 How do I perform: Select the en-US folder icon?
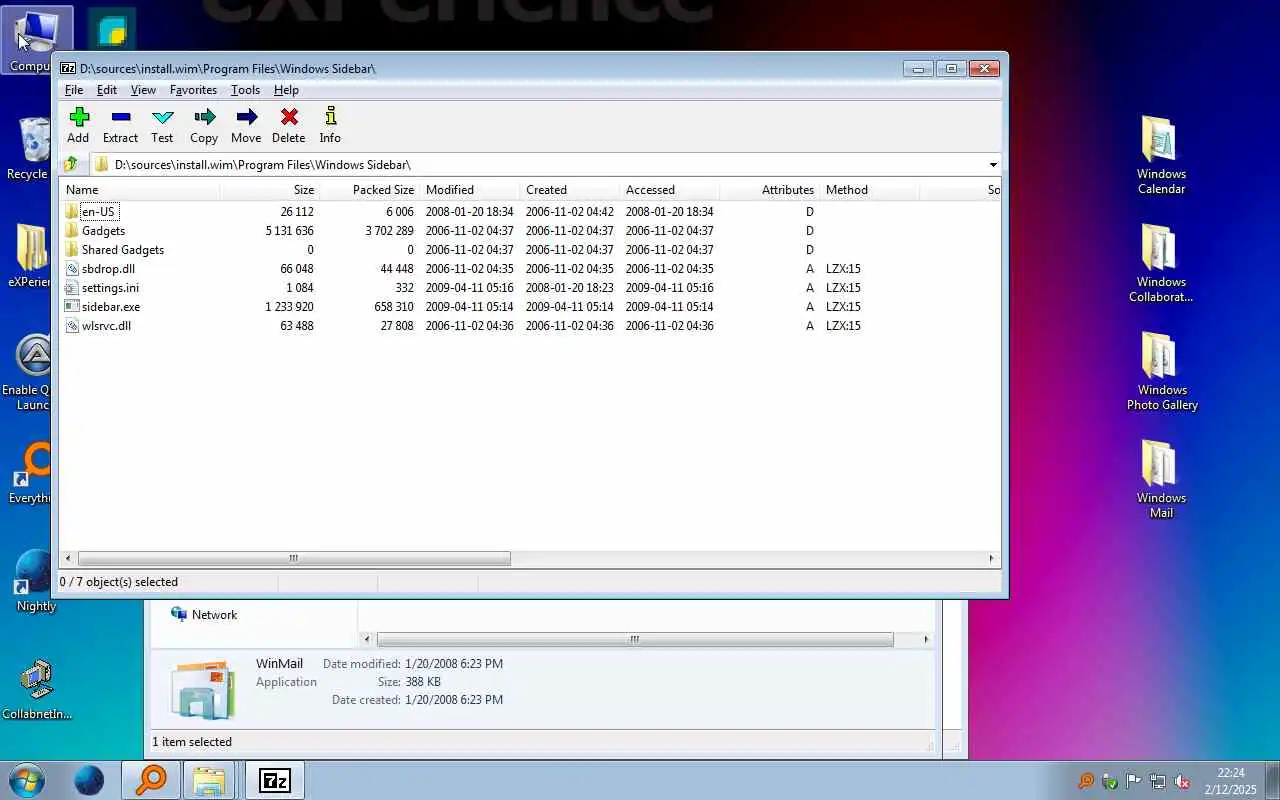point(72,211)
